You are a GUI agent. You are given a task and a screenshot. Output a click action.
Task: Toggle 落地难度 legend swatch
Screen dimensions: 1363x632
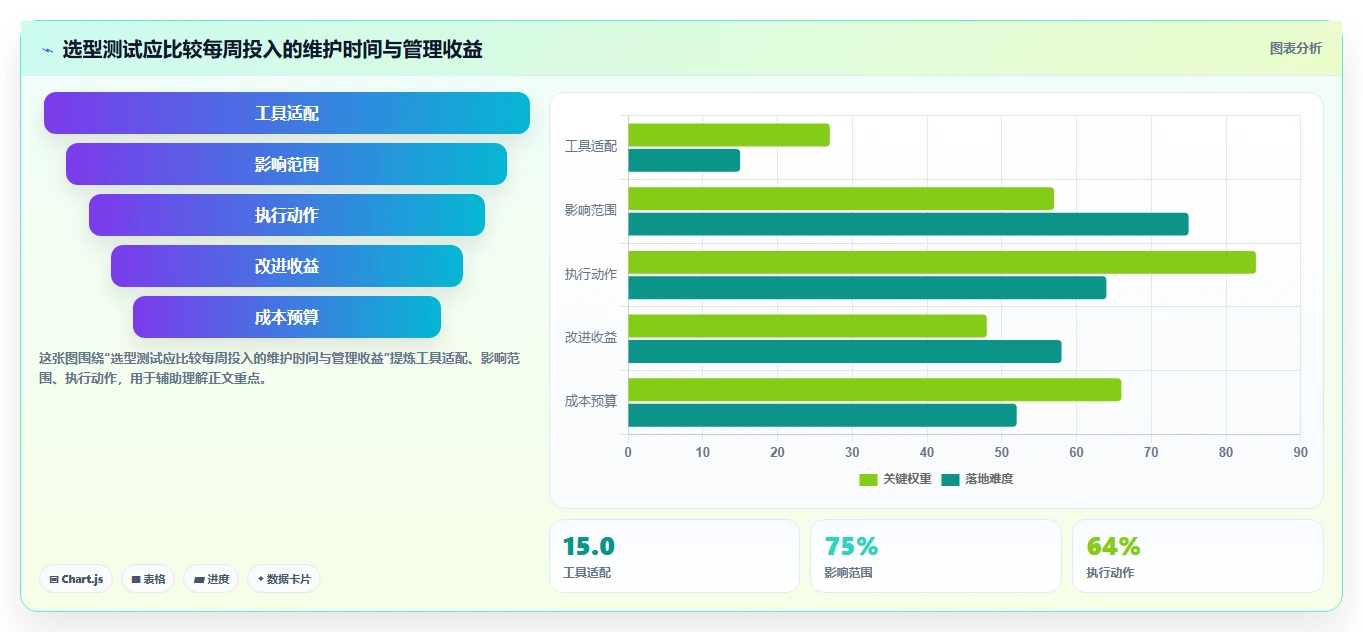click(x=950, y=480)
